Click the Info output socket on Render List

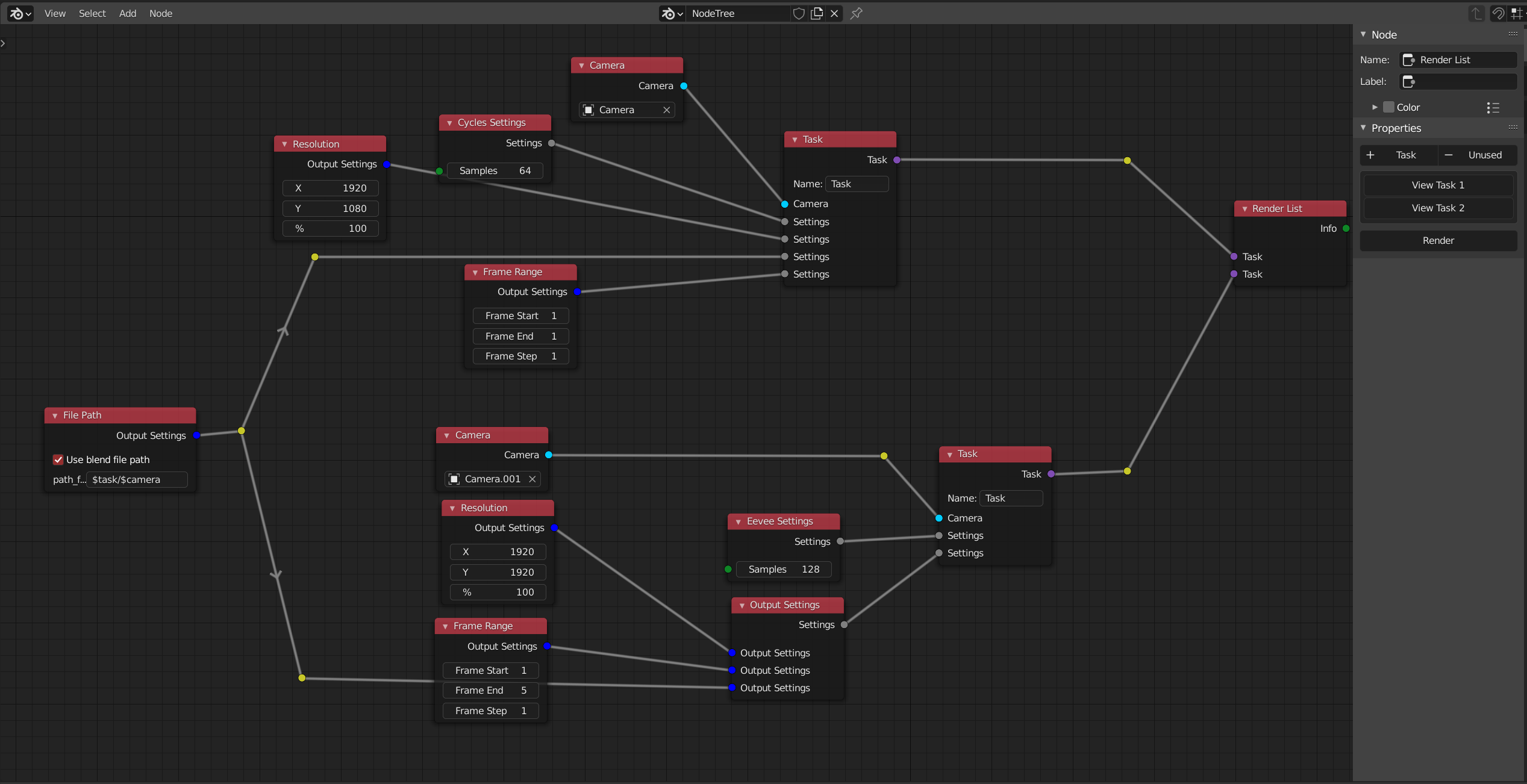1346,228
